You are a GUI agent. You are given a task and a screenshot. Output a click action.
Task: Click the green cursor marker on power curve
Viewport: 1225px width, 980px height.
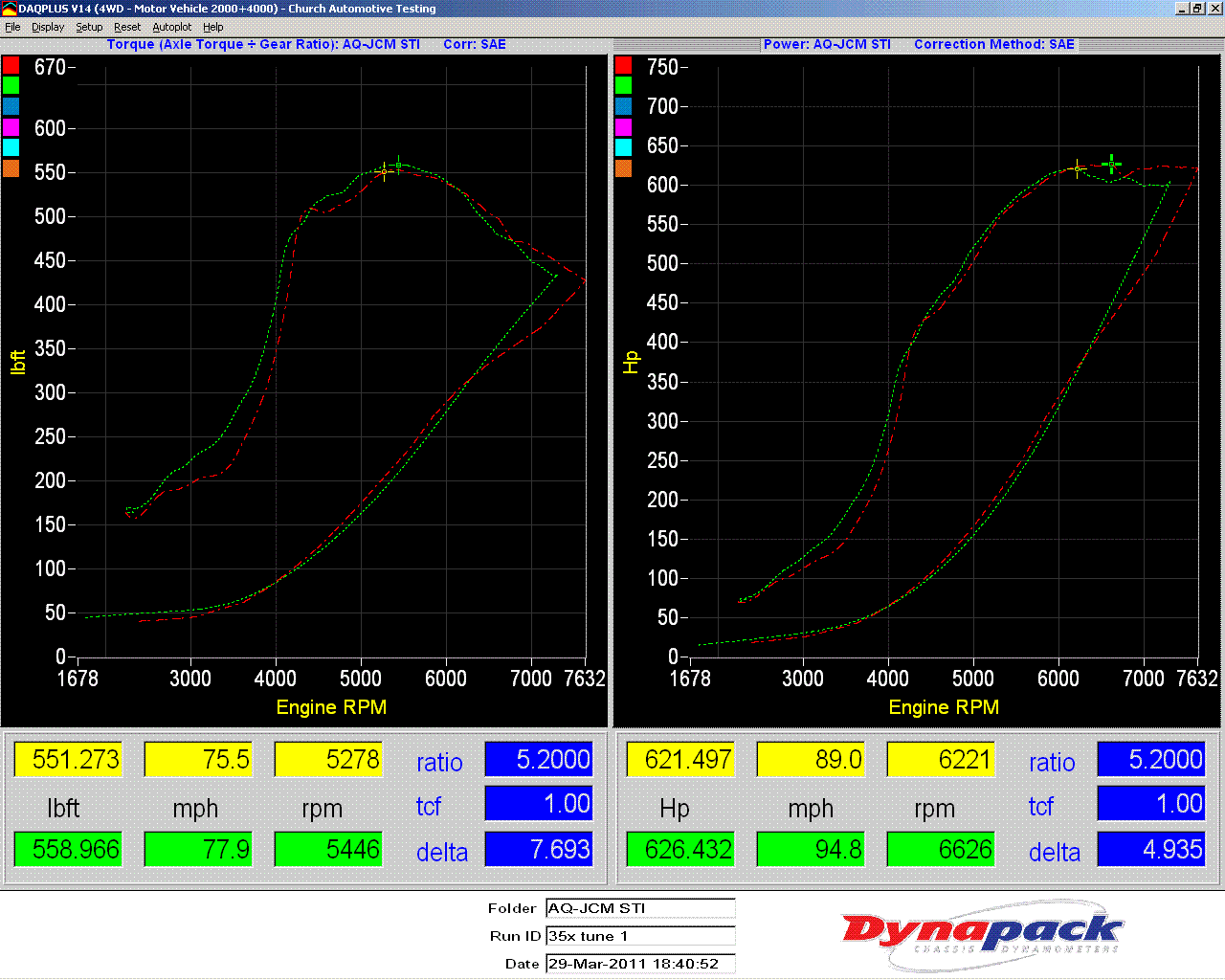click(1111, 165)
